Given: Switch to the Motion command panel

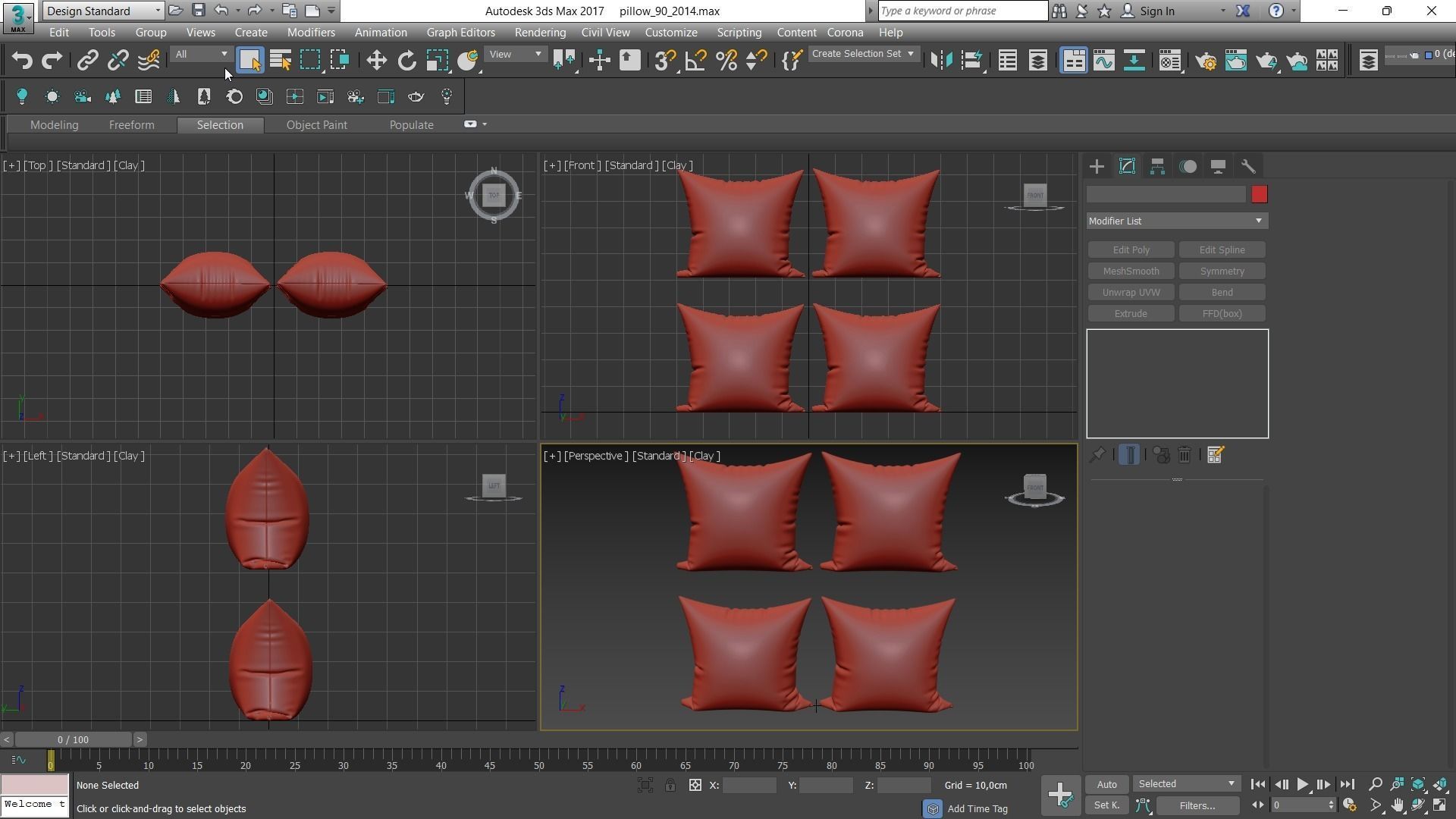Looking at the screenshot, I should point(1188,166).
